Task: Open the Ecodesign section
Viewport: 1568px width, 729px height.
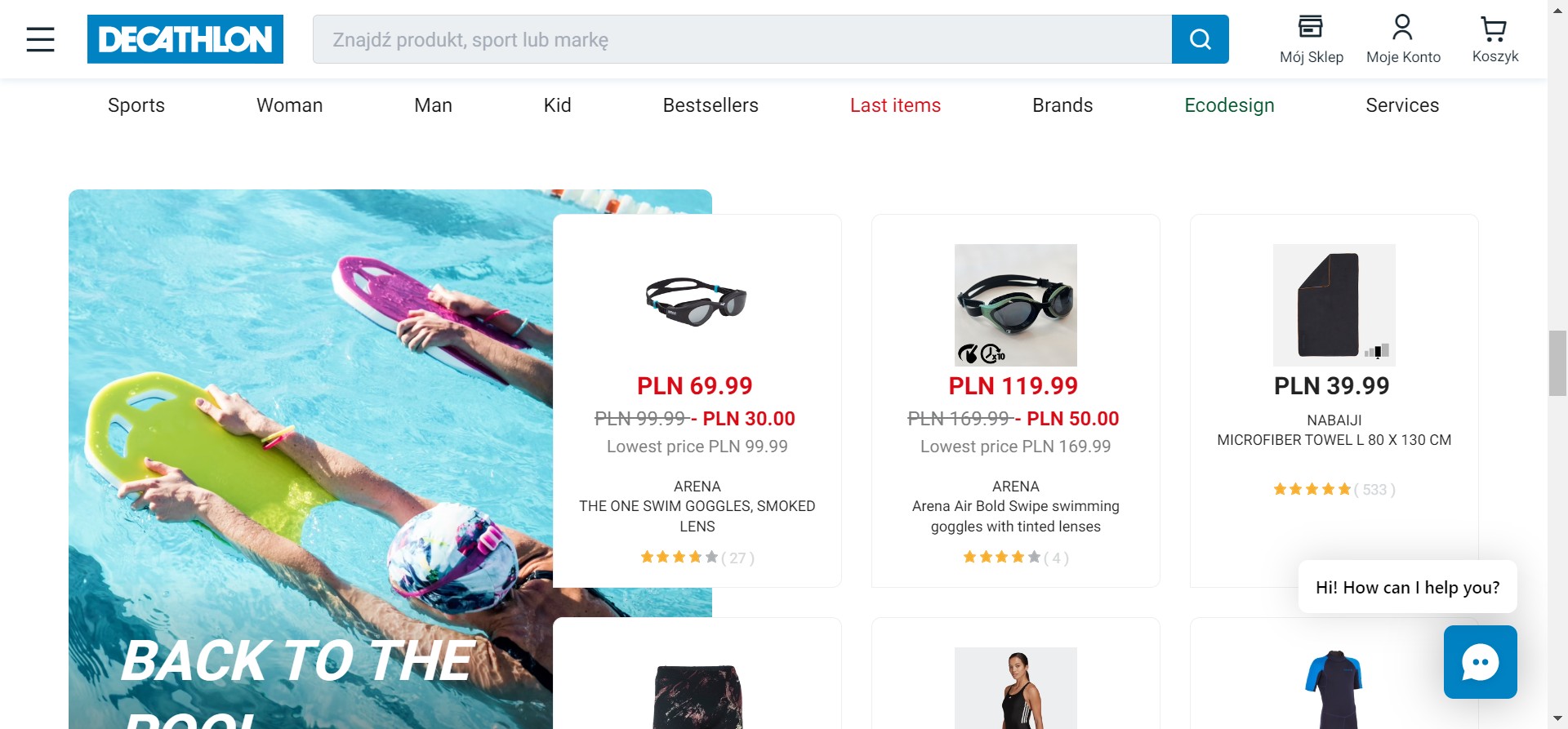Action: pyautogui.click(x=1229, y=105)
